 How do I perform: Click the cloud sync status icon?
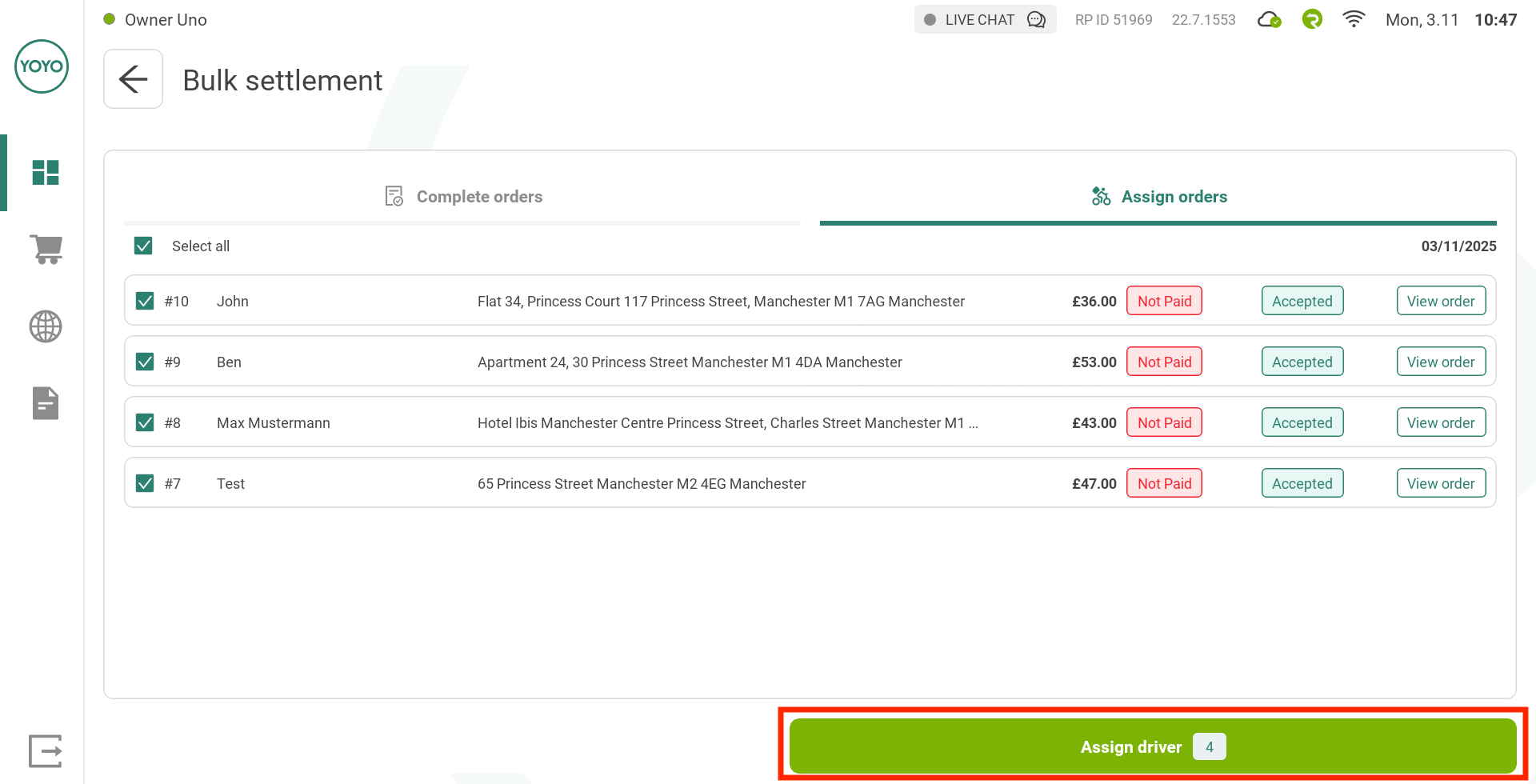point(1269,20)
